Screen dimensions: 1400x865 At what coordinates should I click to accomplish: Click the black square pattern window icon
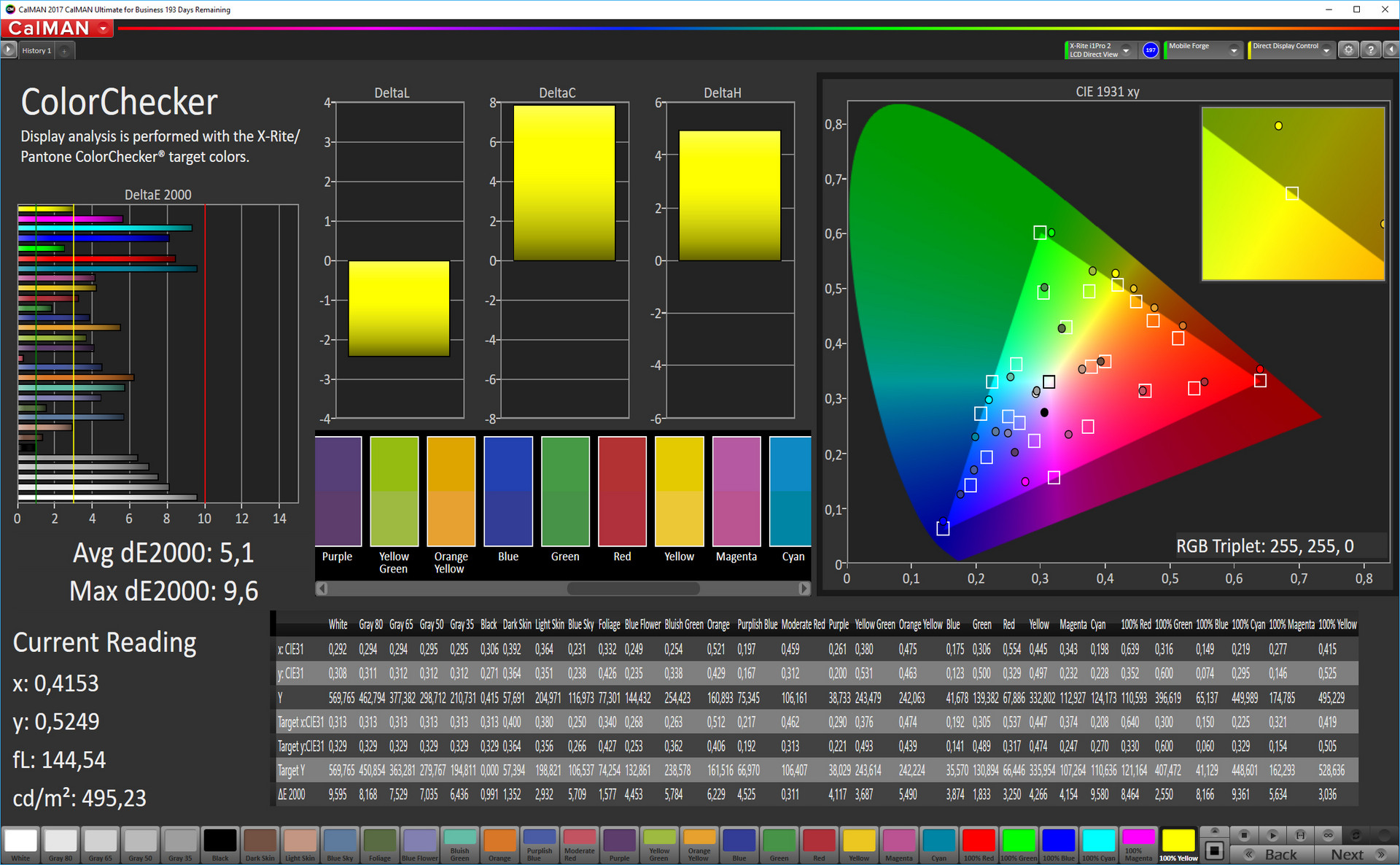click(1214, 850)
